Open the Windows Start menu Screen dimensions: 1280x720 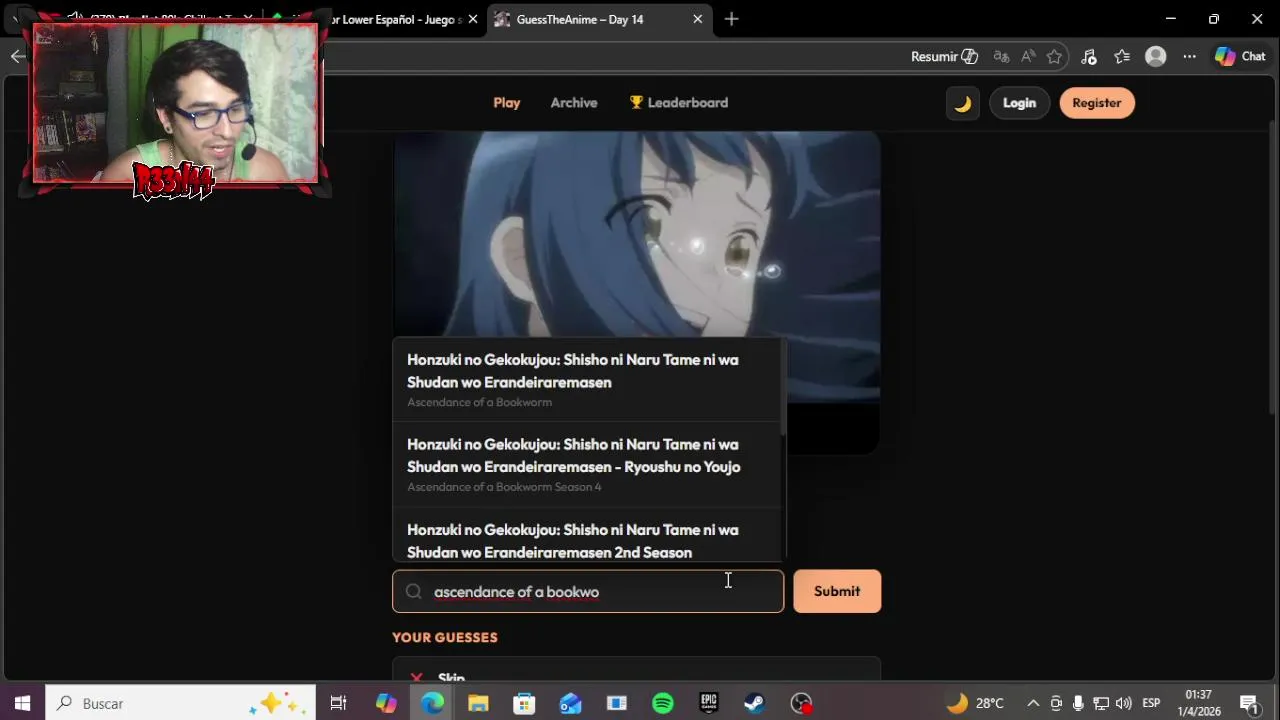coord(22,703)
